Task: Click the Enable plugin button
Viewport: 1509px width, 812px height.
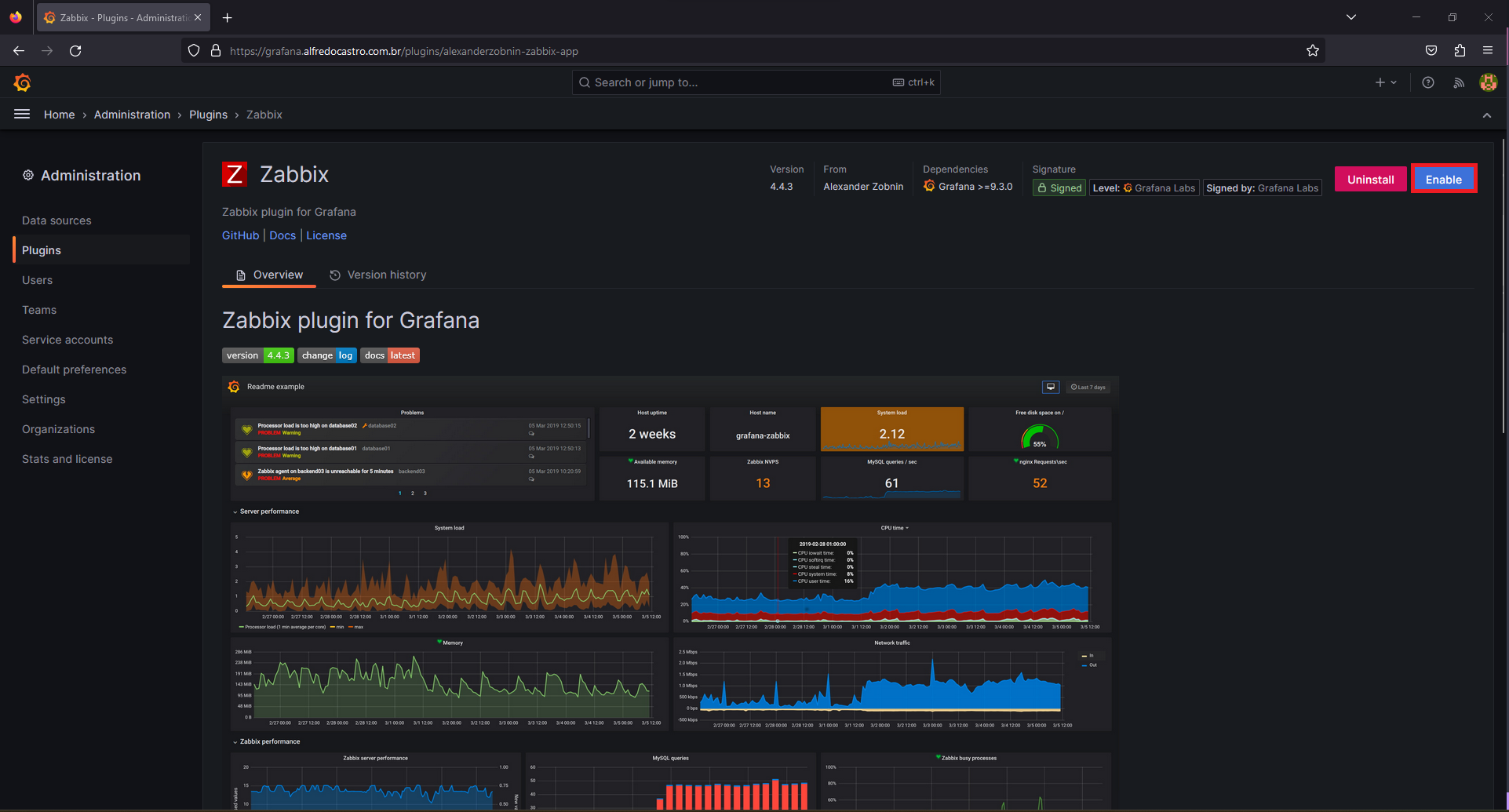Action: pos(1444,179)
